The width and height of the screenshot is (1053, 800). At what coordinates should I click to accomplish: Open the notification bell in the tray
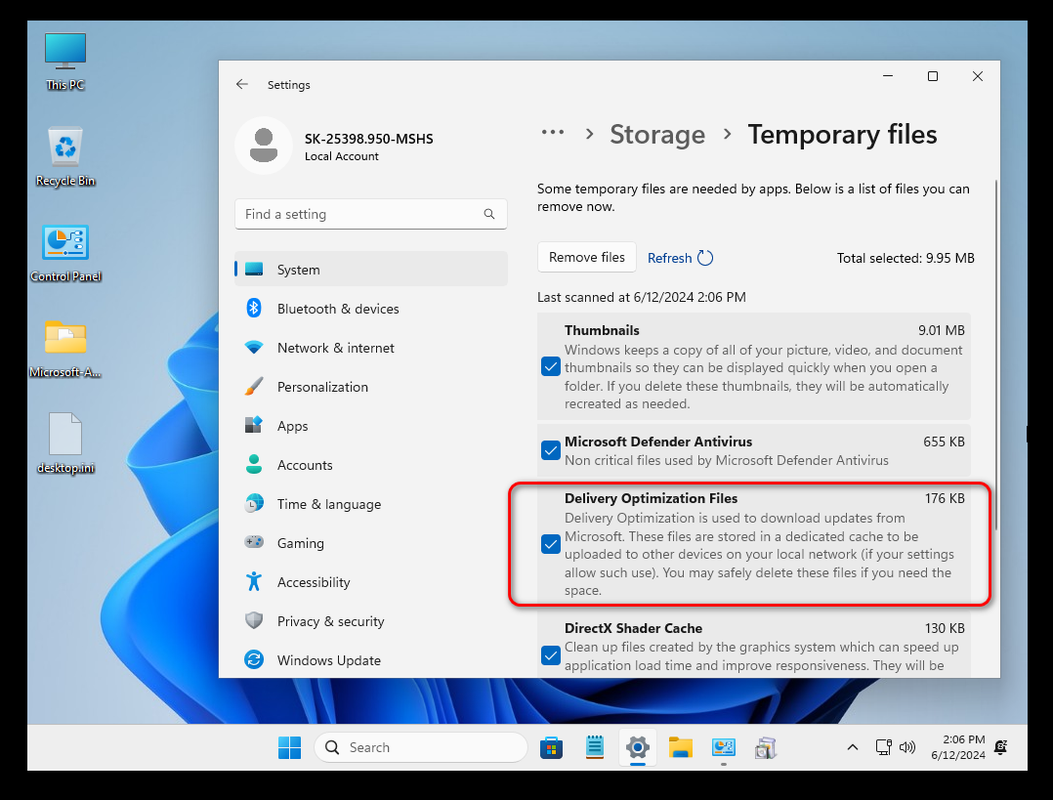(x=1001, y=748)
